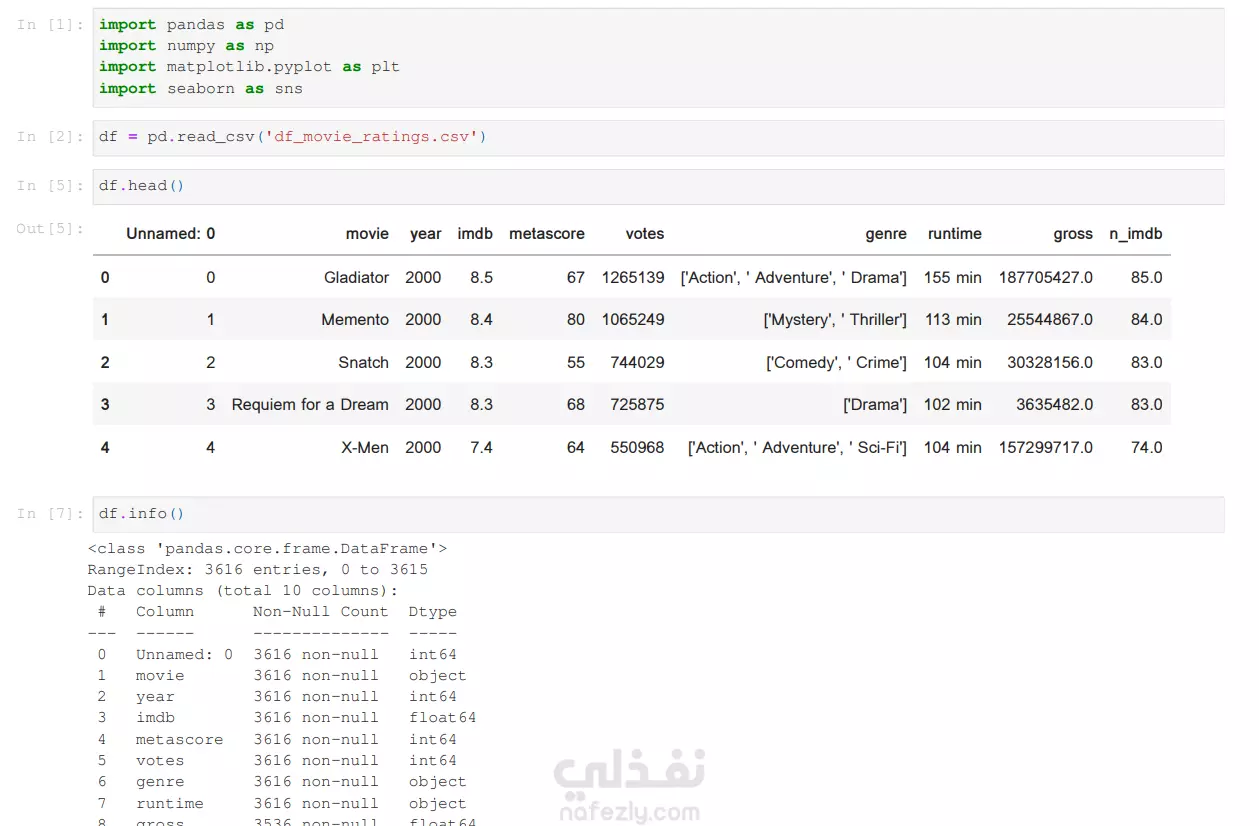Click the info row 'genre' with object
This screenshot has height=826, width=1259.
282,781
